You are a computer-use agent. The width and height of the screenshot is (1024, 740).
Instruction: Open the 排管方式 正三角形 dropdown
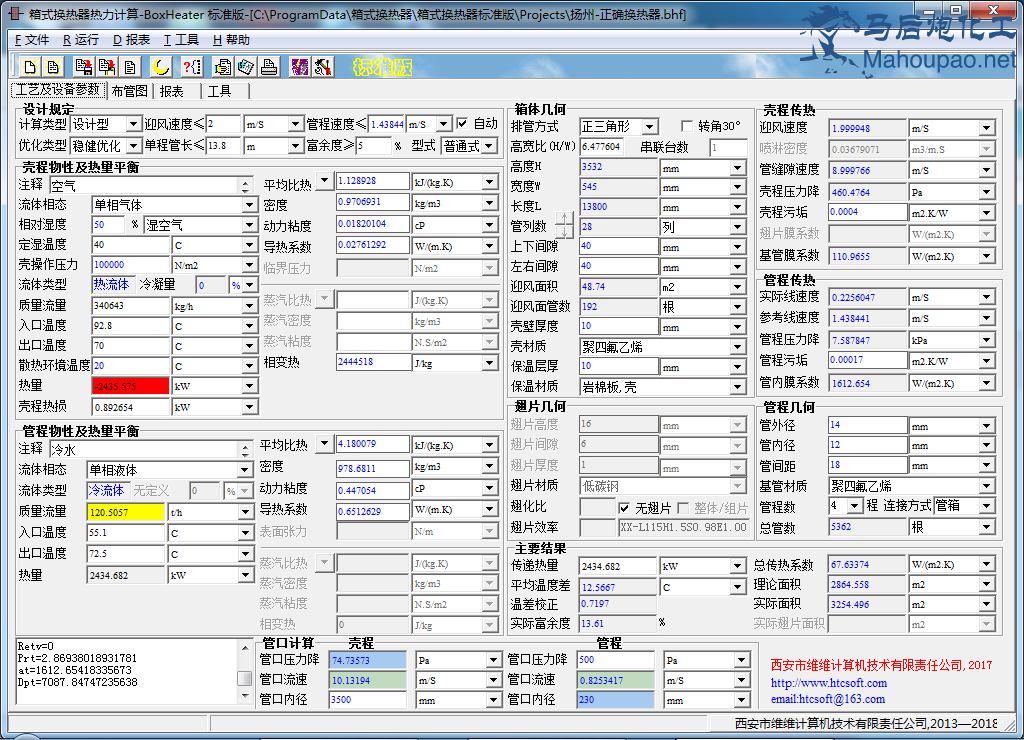click(x=650, y=126)
